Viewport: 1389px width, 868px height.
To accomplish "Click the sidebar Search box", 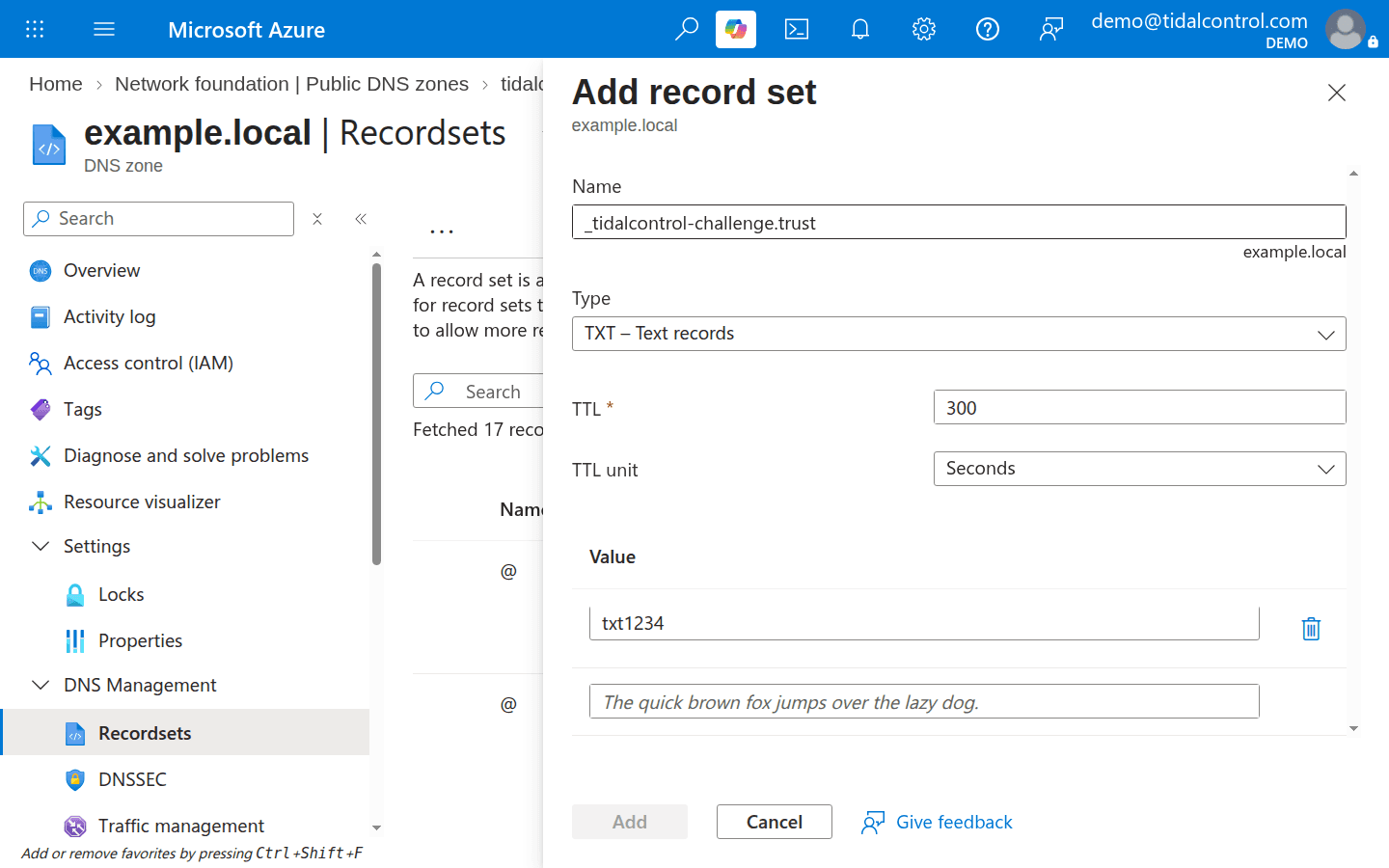I will pyautogui.click(x=158, y=219).
